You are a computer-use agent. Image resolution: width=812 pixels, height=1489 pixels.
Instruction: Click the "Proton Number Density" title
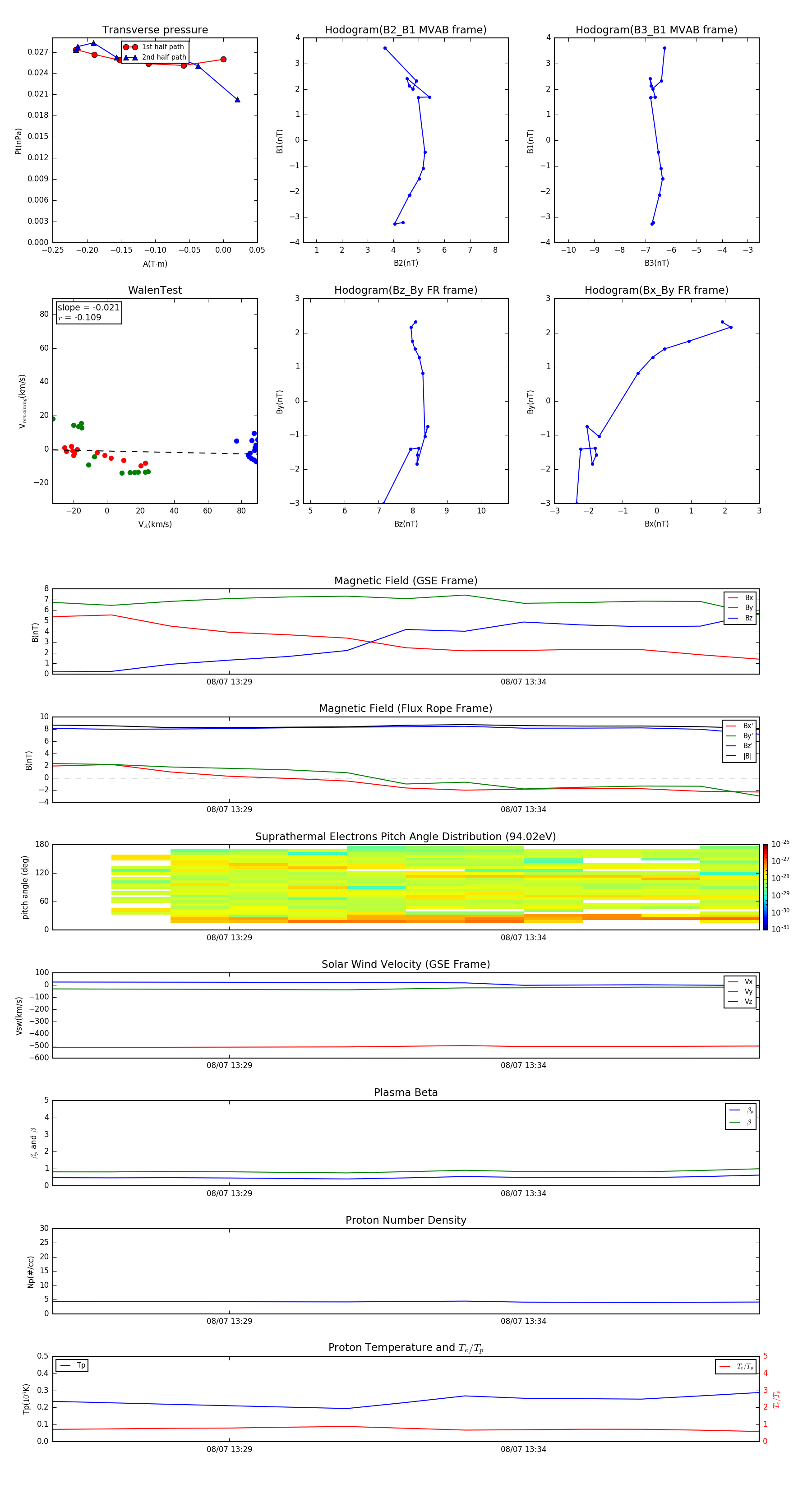(x=406, y=1221)
